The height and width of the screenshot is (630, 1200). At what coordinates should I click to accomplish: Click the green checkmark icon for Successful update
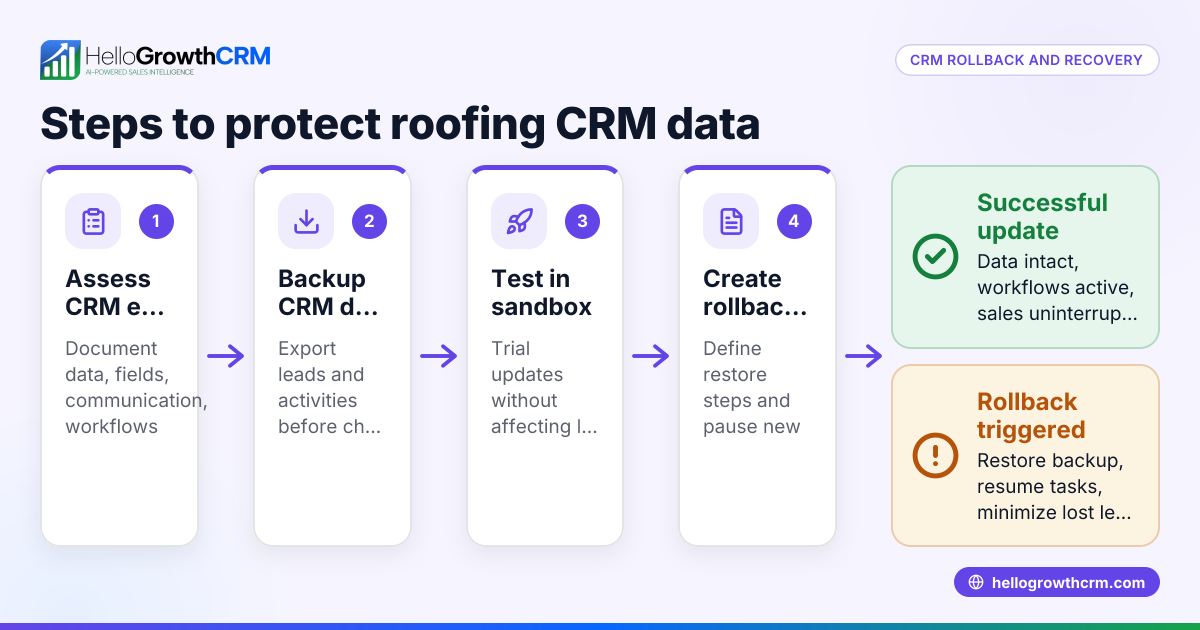tap(935, 257)
